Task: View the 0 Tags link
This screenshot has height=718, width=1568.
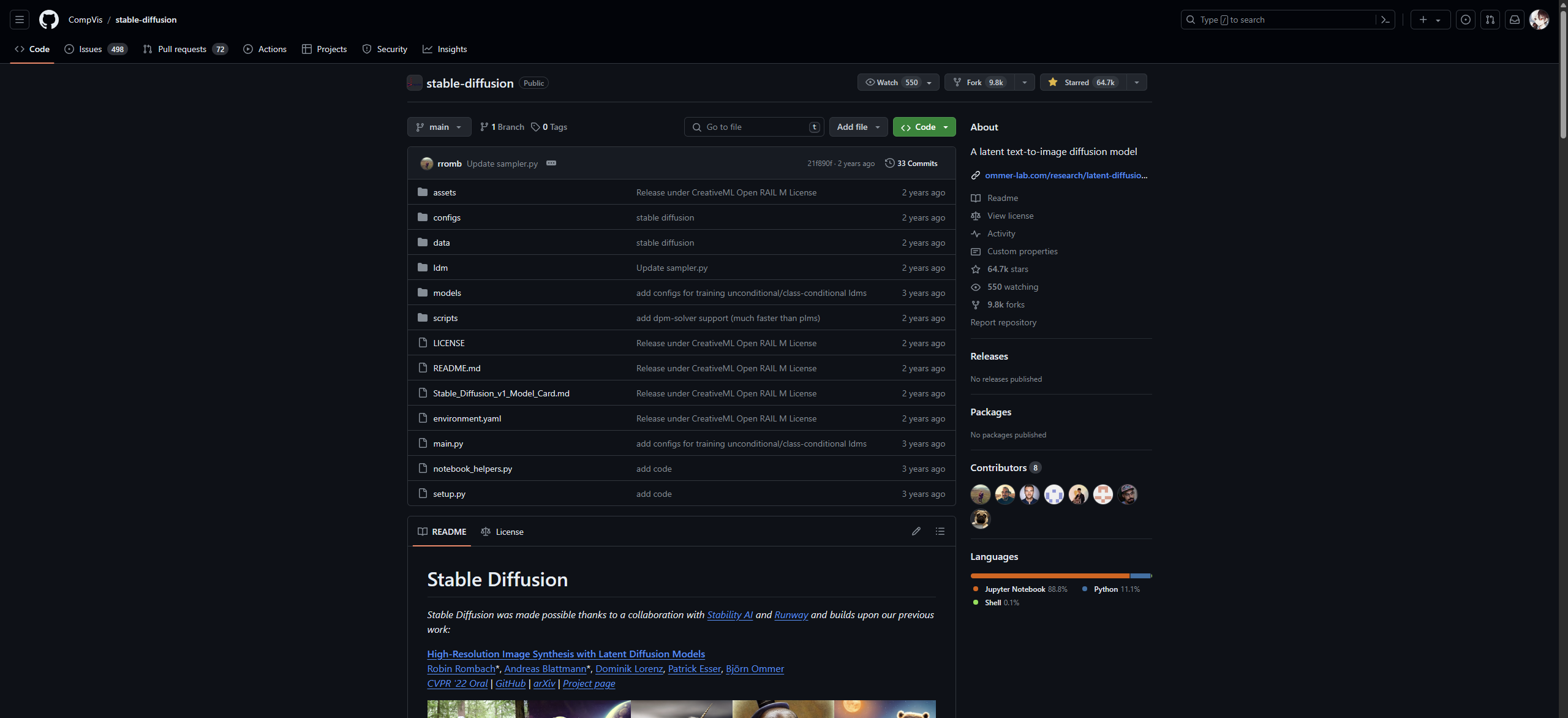Action: (549, 127)
